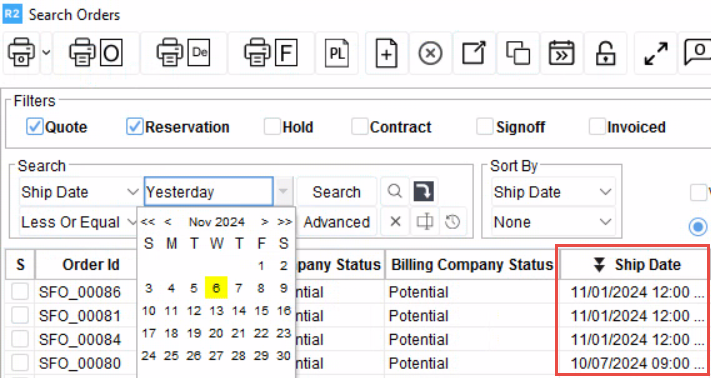Click the print order 'O' toolbar icon
Viewport: 711px width, 378px height.
click(x=96, y=53)
